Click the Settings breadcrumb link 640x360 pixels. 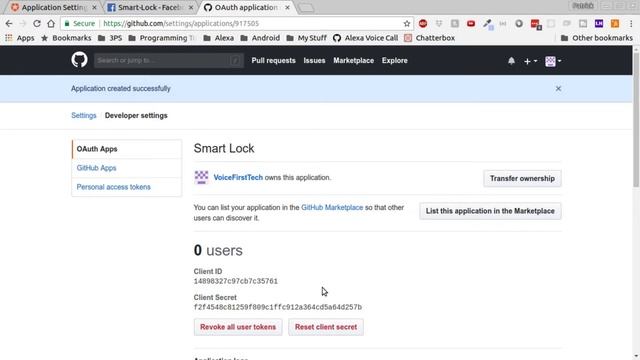[x=84, y=116]
